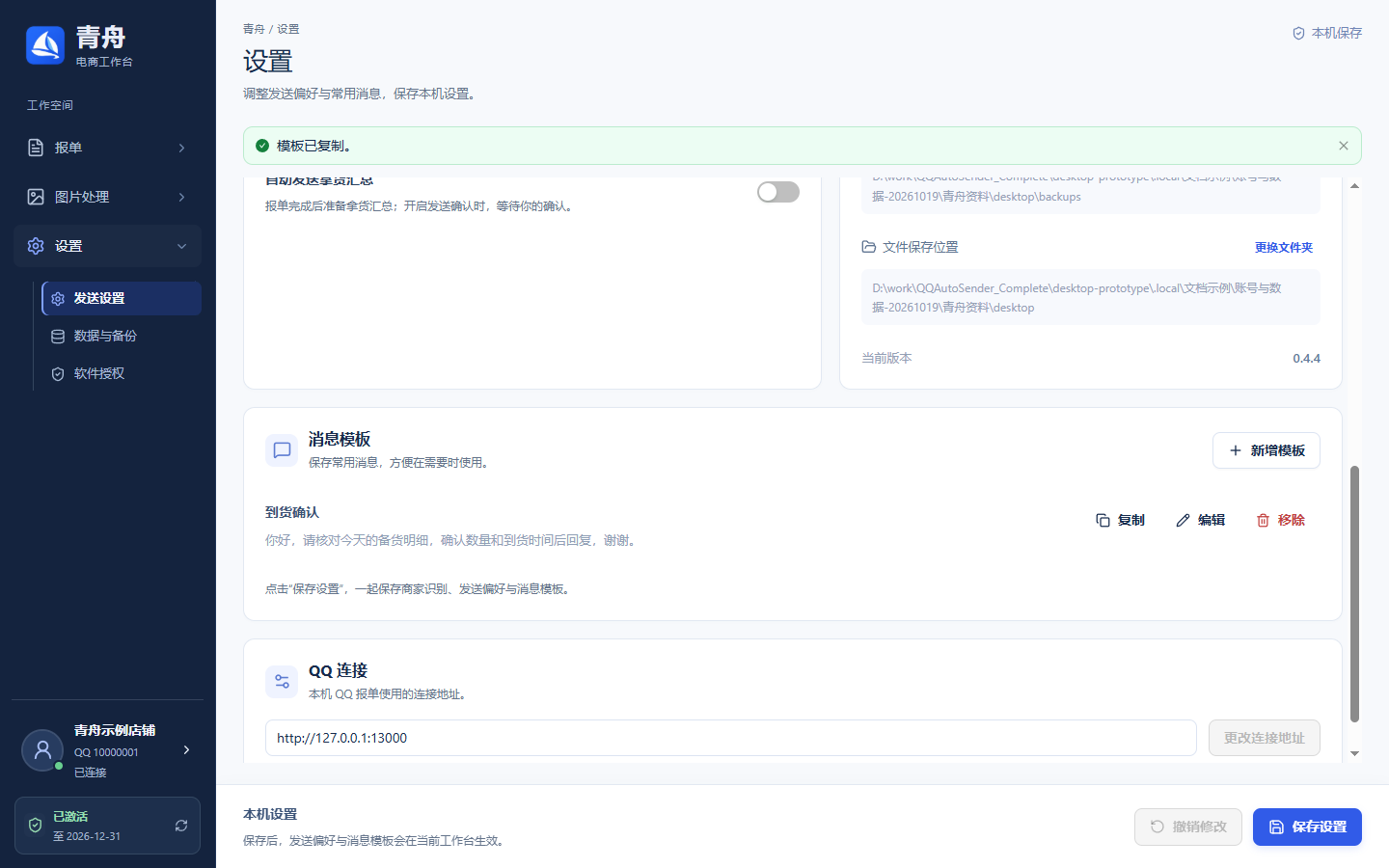Click 新增模板 button
Viewport: 1389px width, 868px height.
[x=1266, y=450]
